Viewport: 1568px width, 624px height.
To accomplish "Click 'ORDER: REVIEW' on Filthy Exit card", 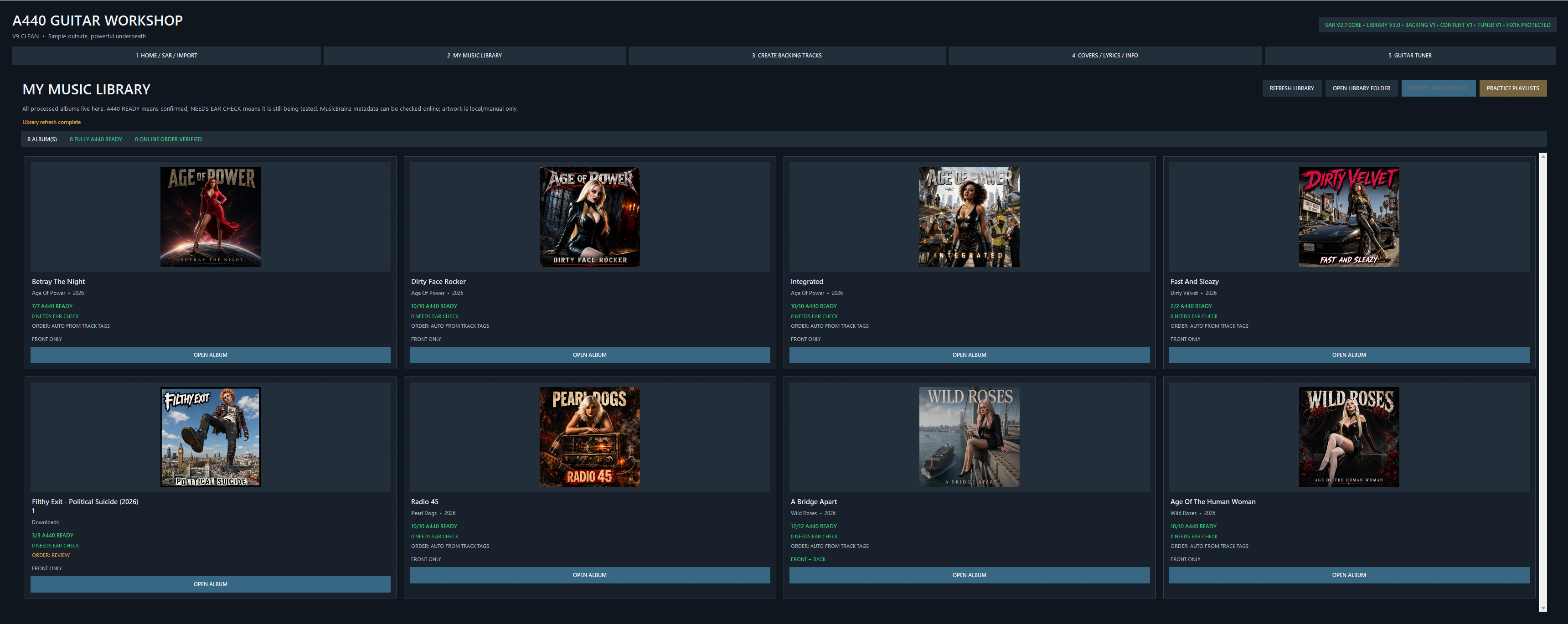I will tap(51, 555).
